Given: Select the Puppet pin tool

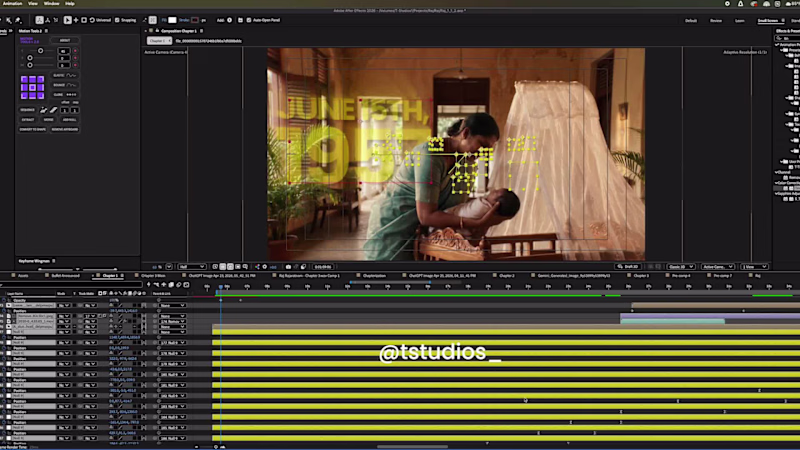Looking at the screenshot, I should tap(18, 20).
